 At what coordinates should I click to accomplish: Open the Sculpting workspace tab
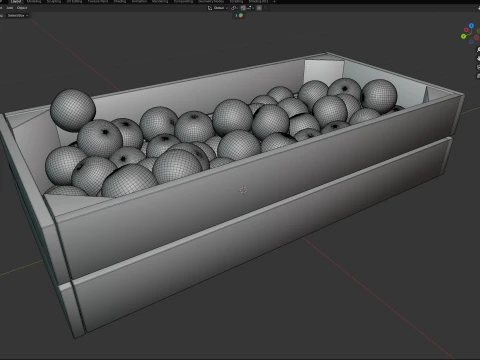tap(54, 1)
